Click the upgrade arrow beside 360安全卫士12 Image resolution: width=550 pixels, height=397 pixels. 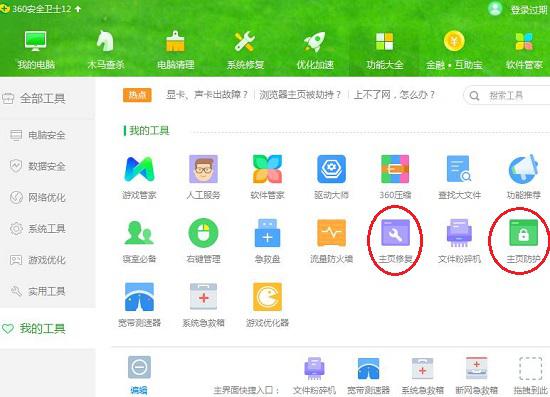(x=78, y=9)
